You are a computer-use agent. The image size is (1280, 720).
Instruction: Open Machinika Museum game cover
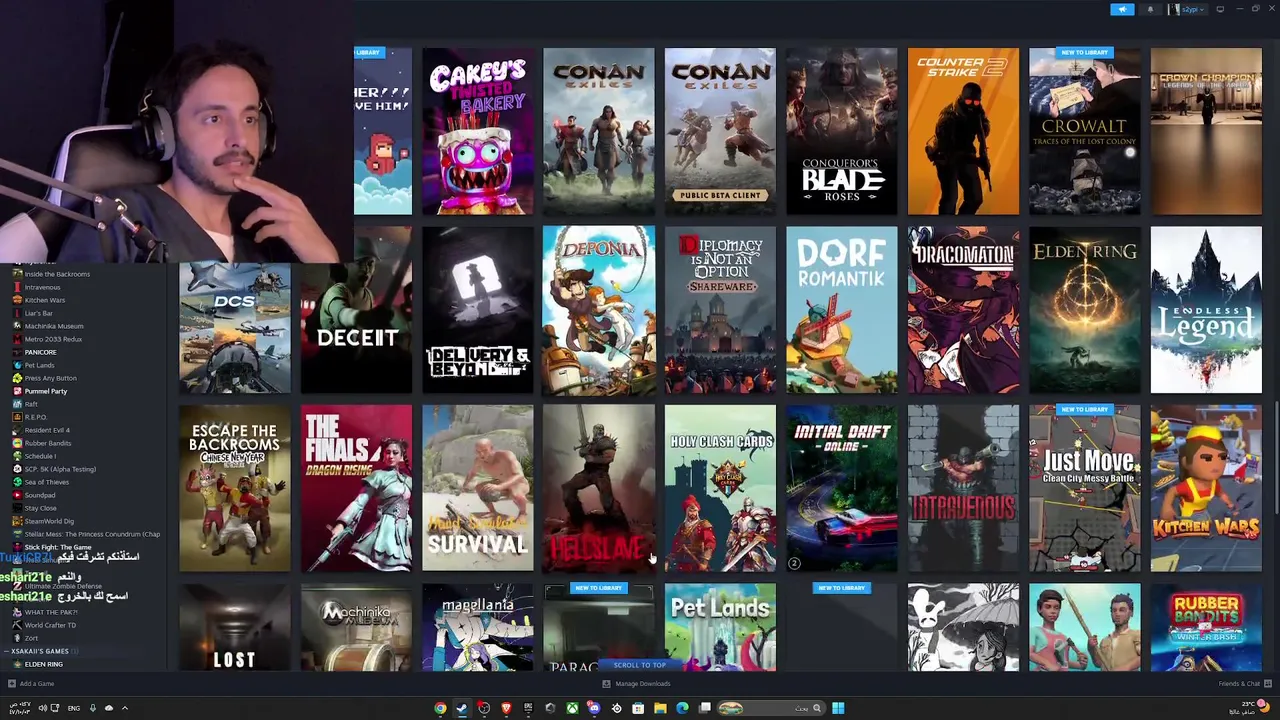click(x=356, y=627)
